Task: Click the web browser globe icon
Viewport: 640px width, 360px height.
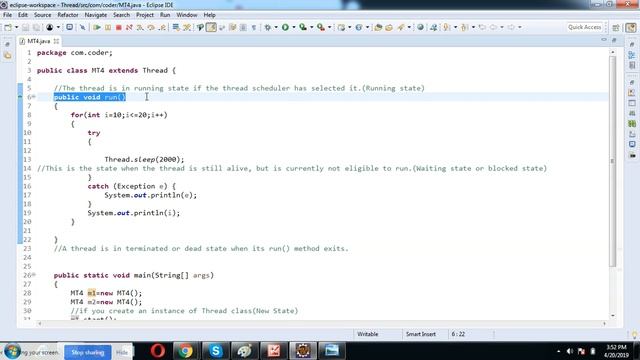Action: 420,27
